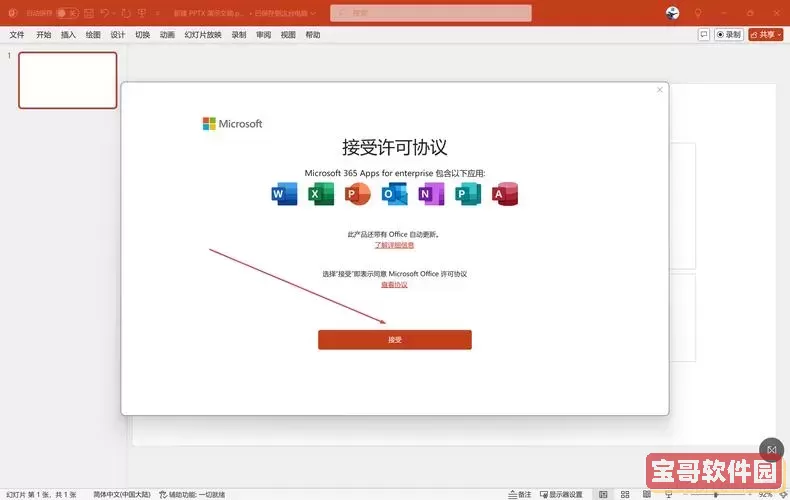Click 备注 notes in status bar
Screen dimensions: 790x500
[x=520, y=494]
